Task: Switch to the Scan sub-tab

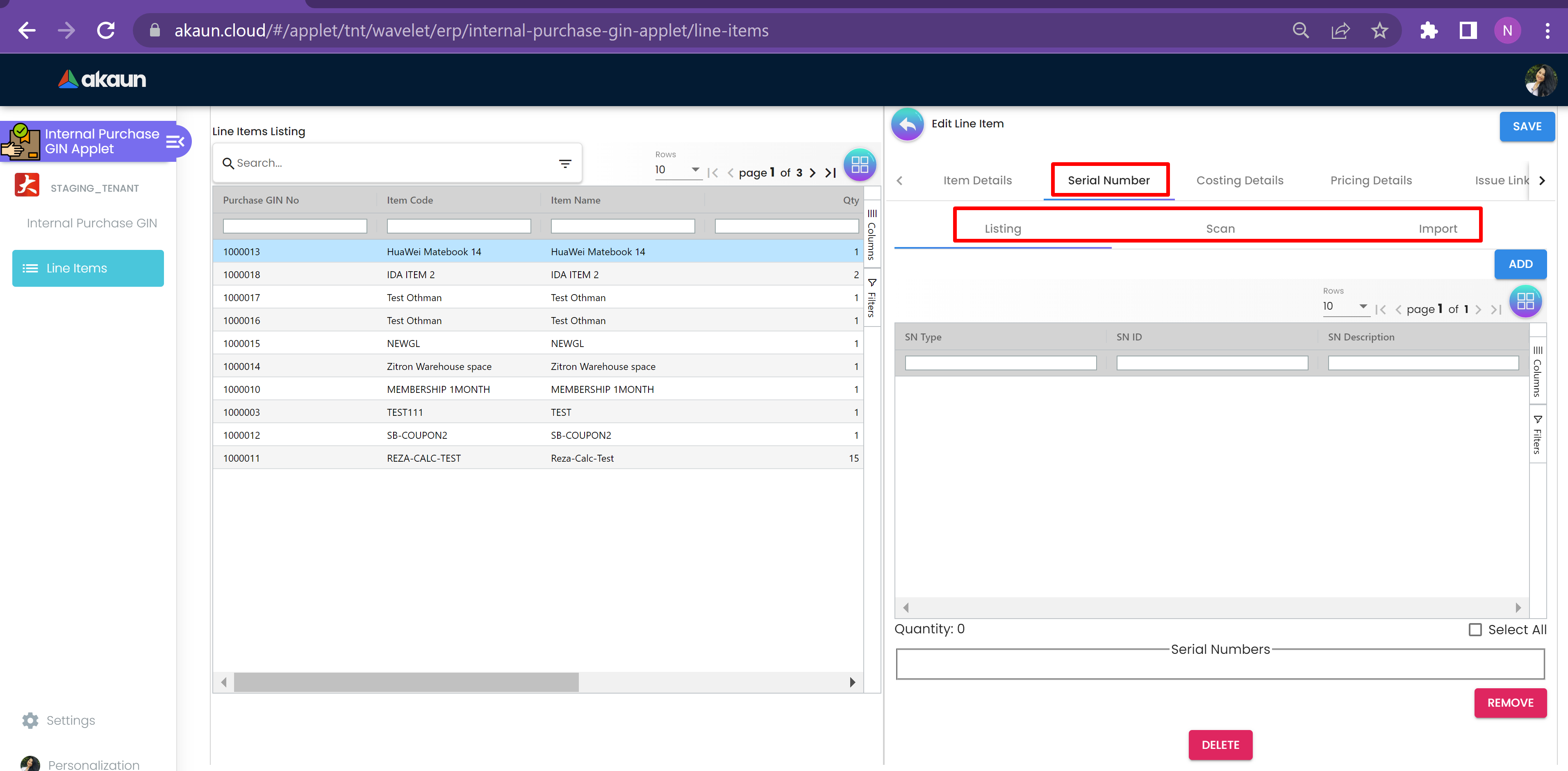Action: click(1220, 229)
